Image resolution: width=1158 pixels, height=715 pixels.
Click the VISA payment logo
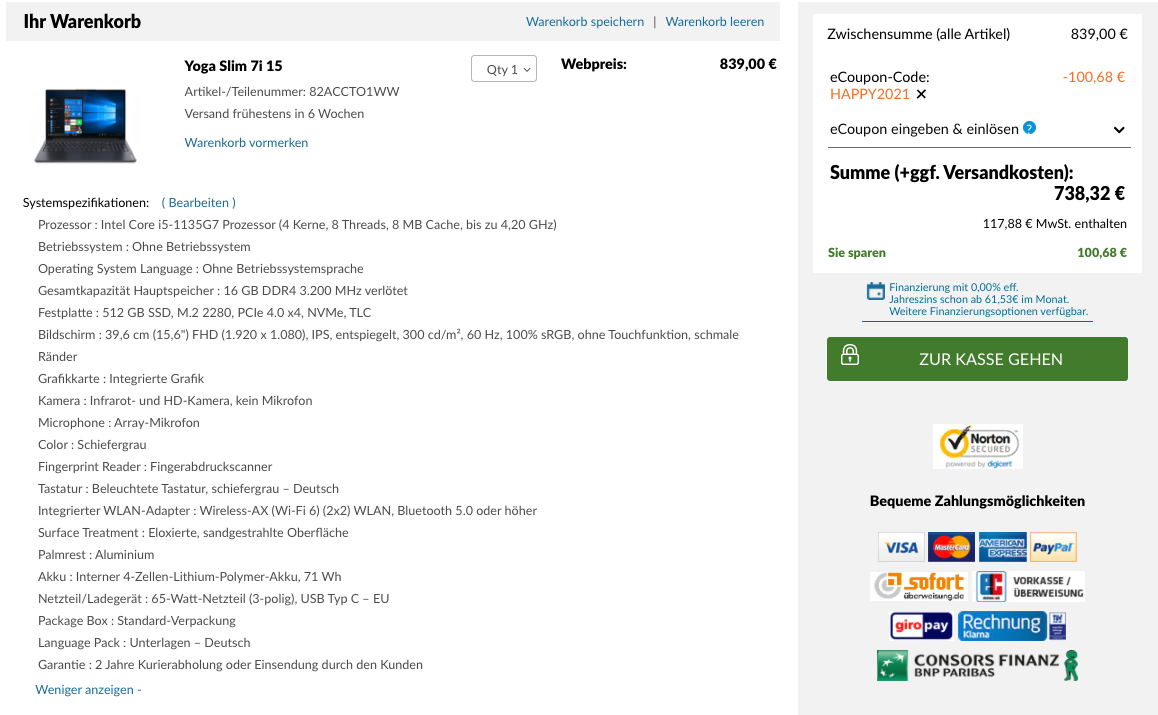click(x=901, y=547)
